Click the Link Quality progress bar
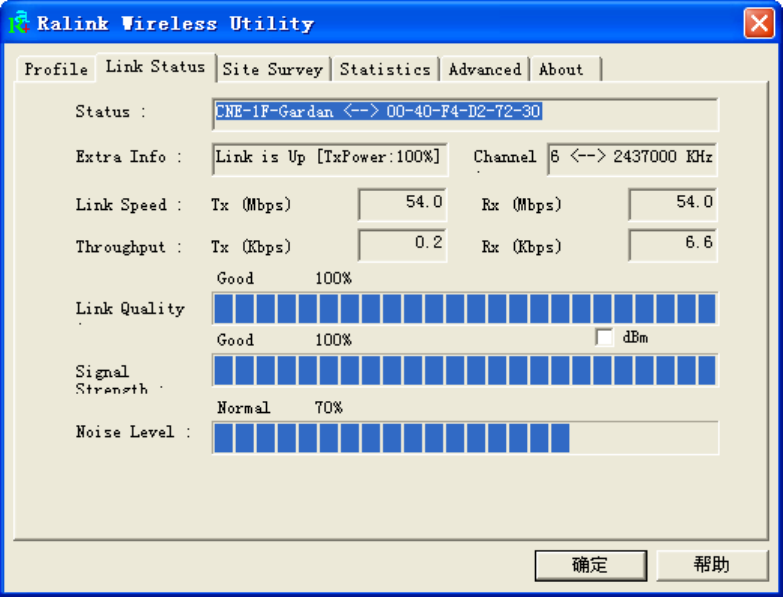 pyautogui.click(x=465, y=309)
